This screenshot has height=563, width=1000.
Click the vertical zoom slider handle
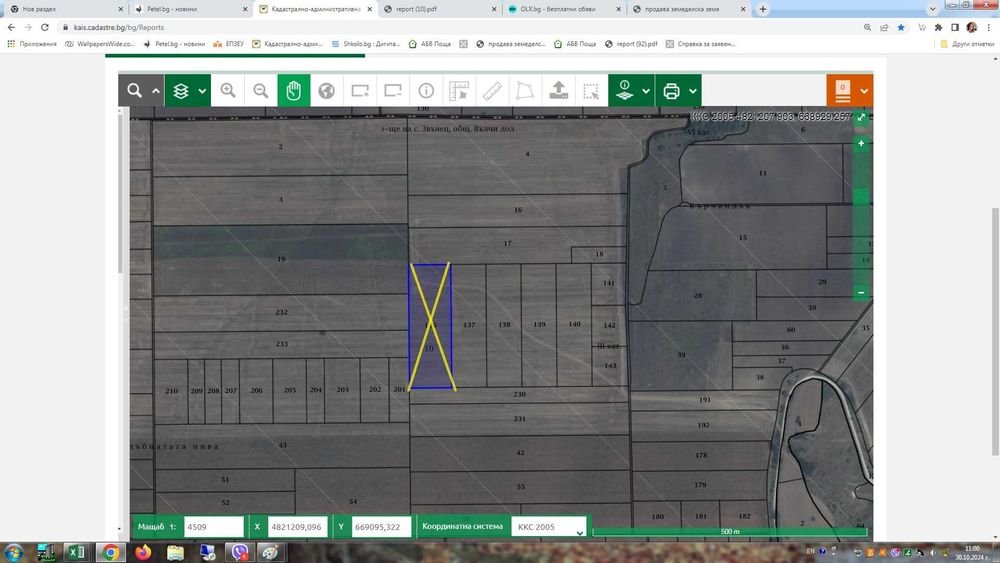click(861, 196)
